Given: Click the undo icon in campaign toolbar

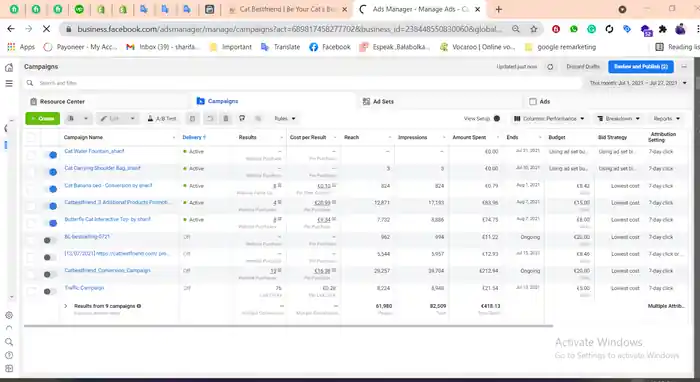Looking at the screenshot, I should point(210,118).
